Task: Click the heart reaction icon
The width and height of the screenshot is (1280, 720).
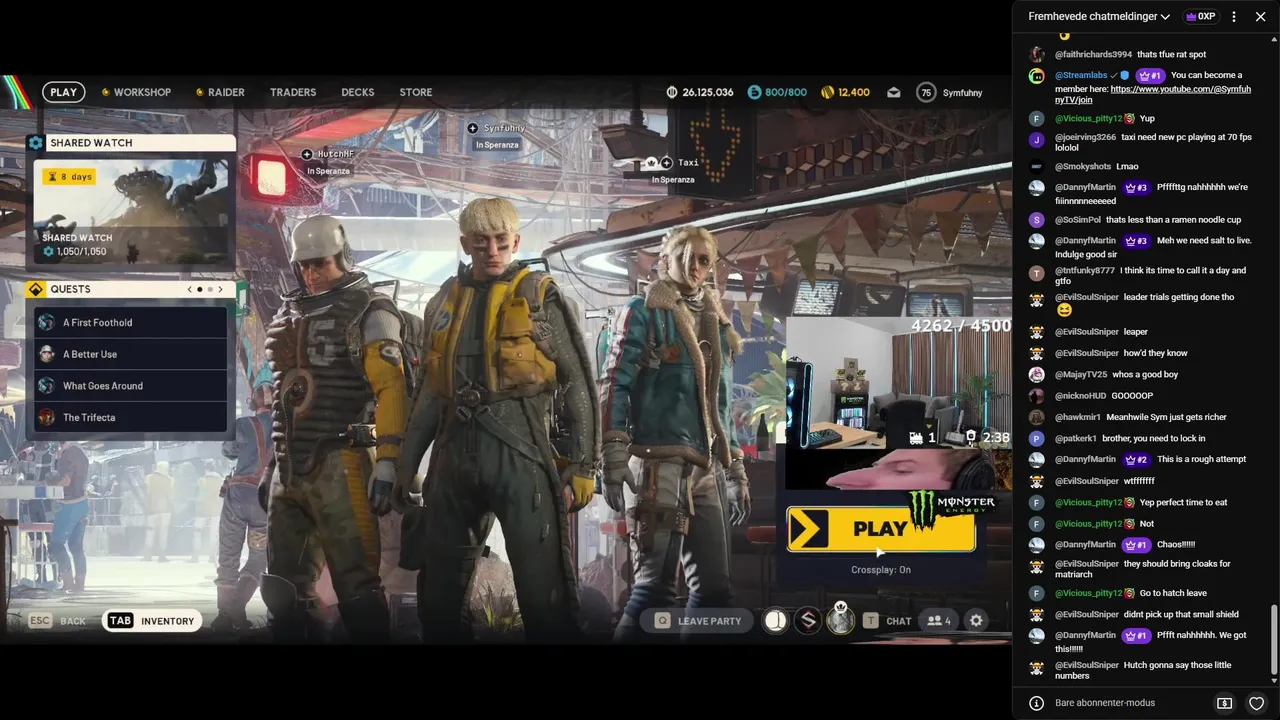Action: point(1257,703)
